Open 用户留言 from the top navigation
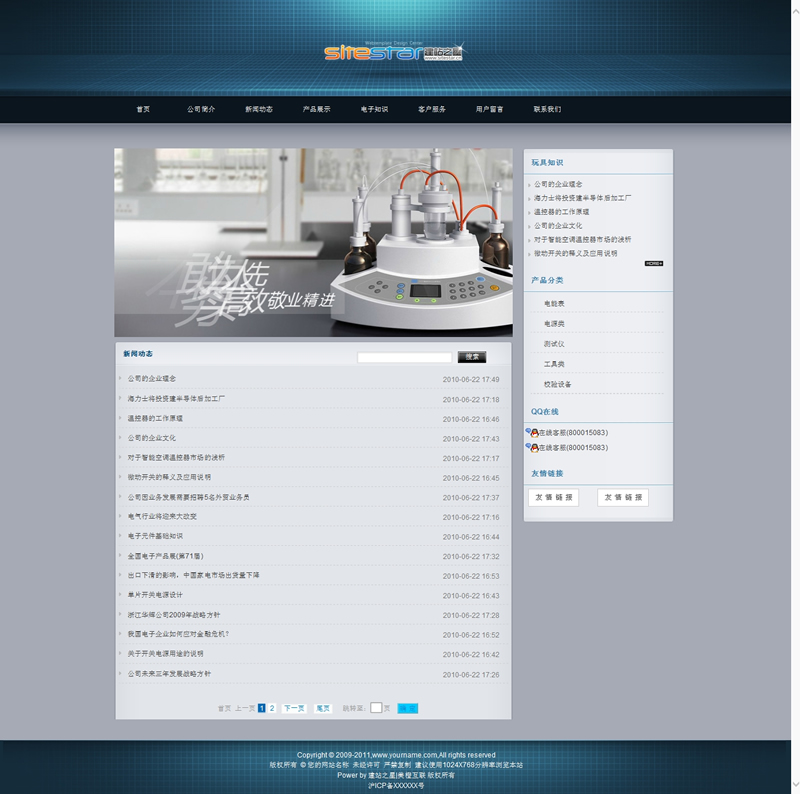The height and width of the screenshot is (794, 800). (x=489, y=109)
